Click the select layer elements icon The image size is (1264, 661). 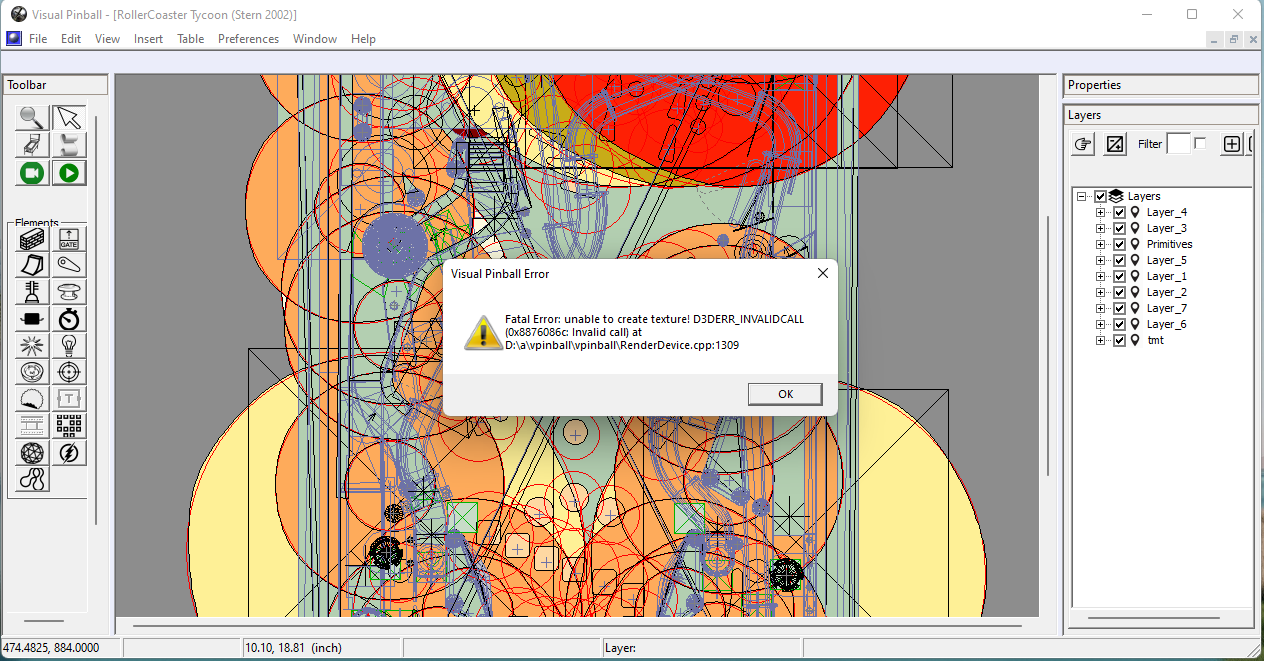[1115, 144]
